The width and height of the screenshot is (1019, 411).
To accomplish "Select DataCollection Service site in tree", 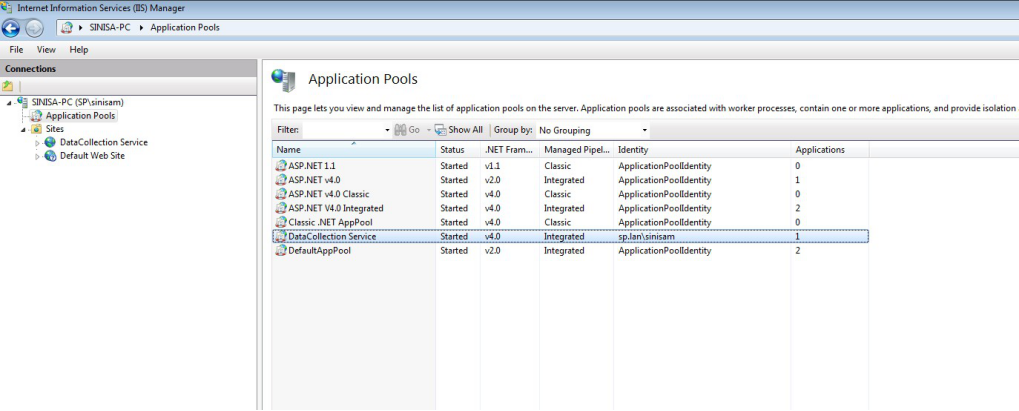I will coord(103,142).
